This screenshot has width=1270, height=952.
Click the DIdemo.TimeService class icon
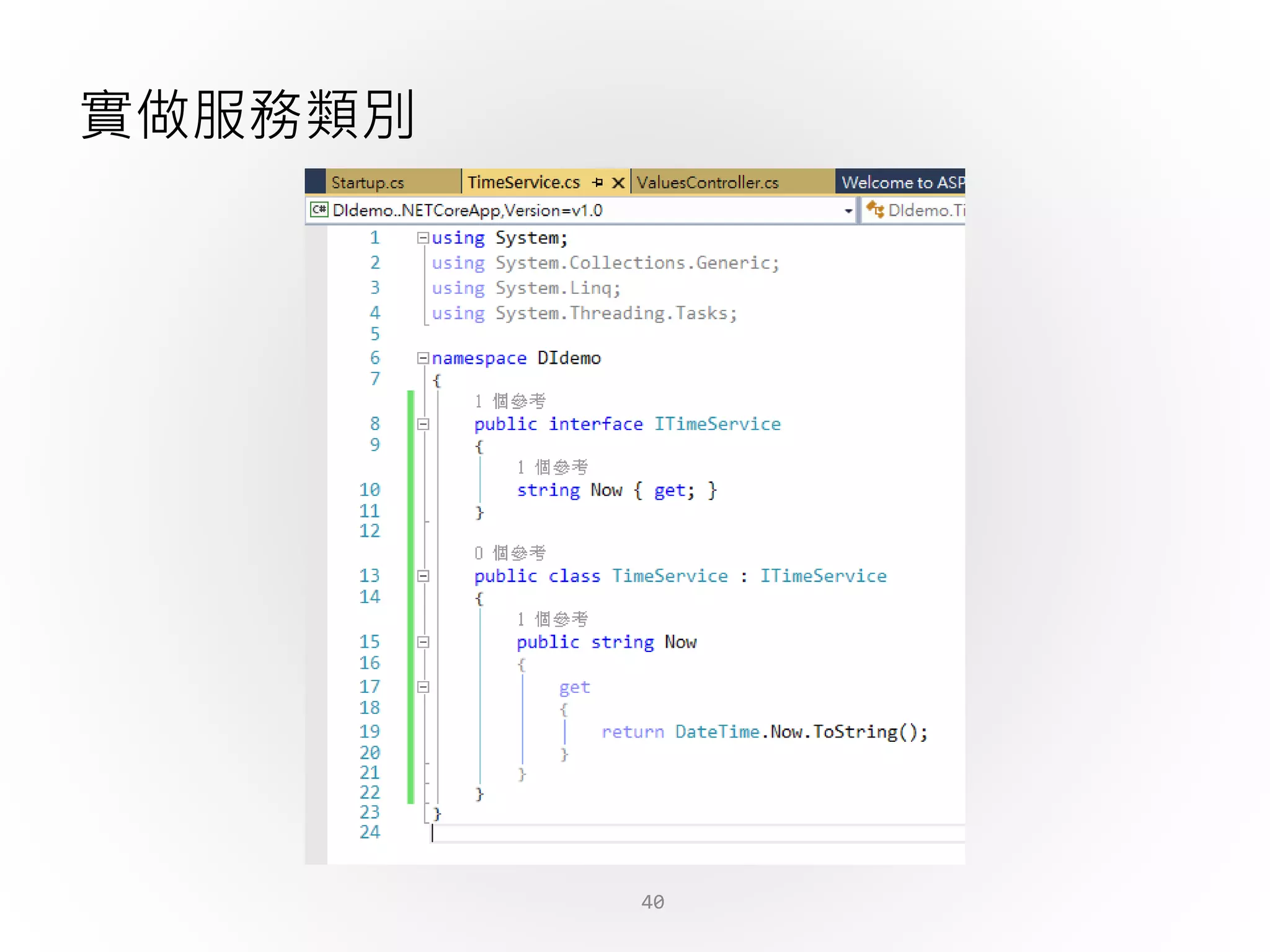(x=875, y=209)
